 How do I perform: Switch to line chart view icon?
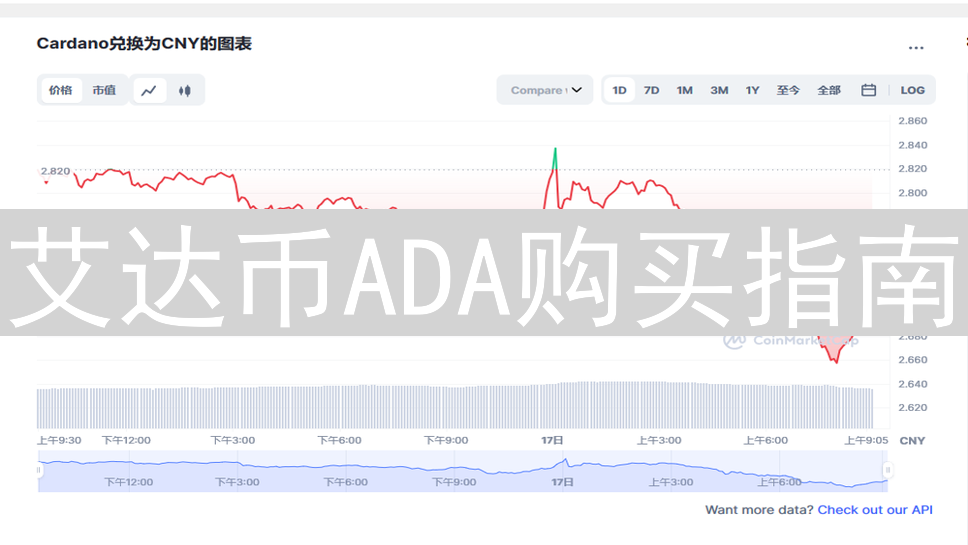point(149,91)
